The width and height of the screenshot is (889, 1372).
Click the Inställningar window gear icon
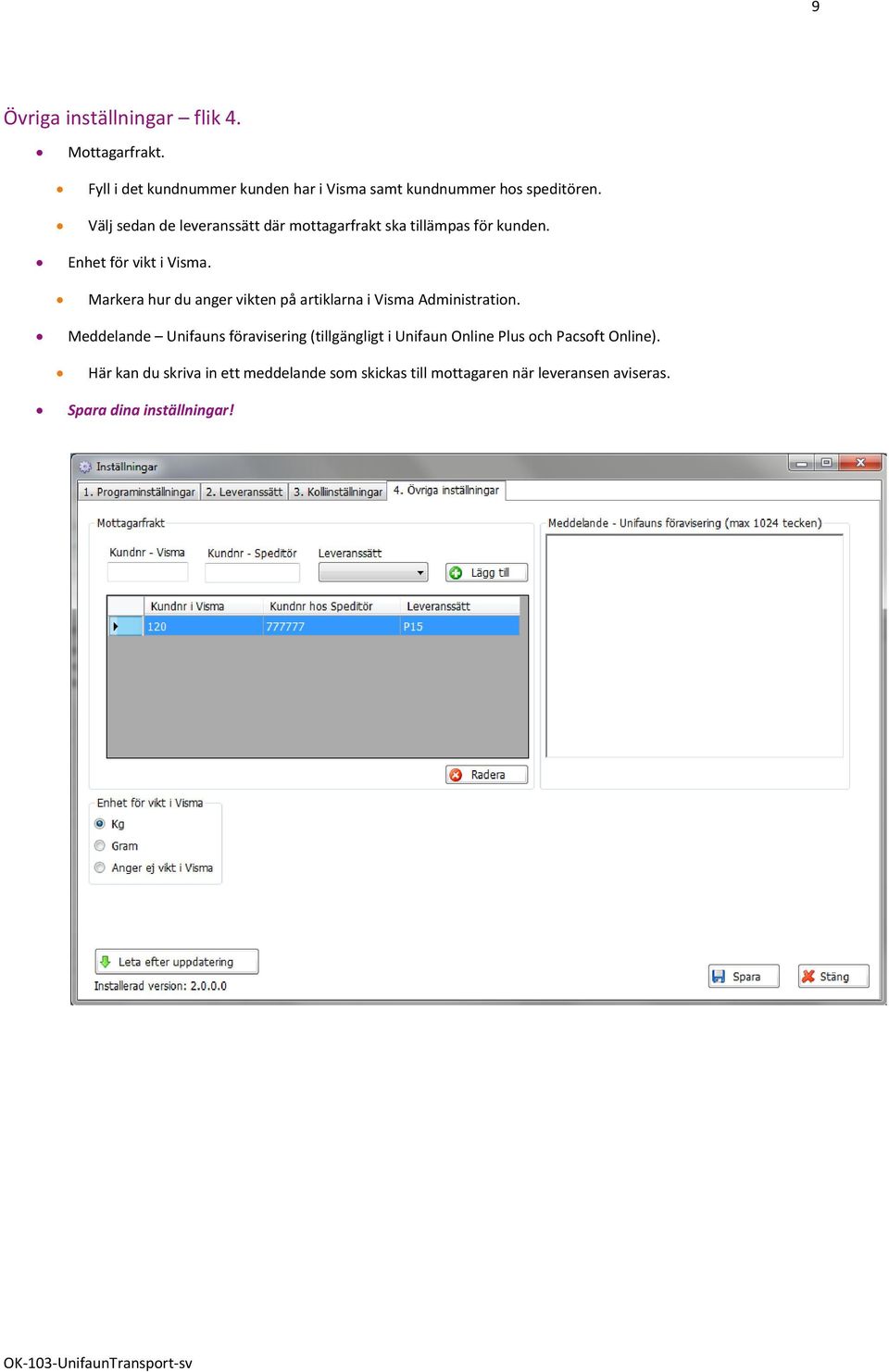(85, 467)
